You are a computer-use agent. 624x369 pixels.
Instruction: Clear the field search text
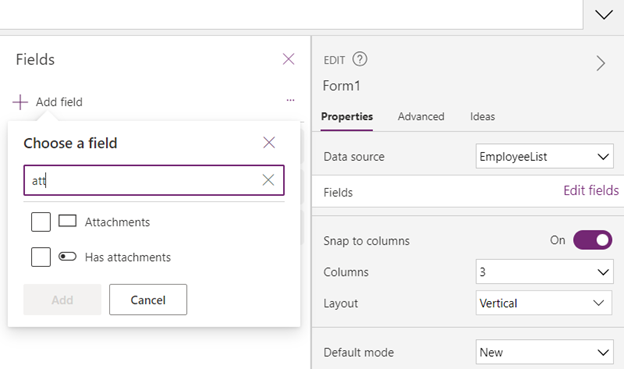click(268, 180)
